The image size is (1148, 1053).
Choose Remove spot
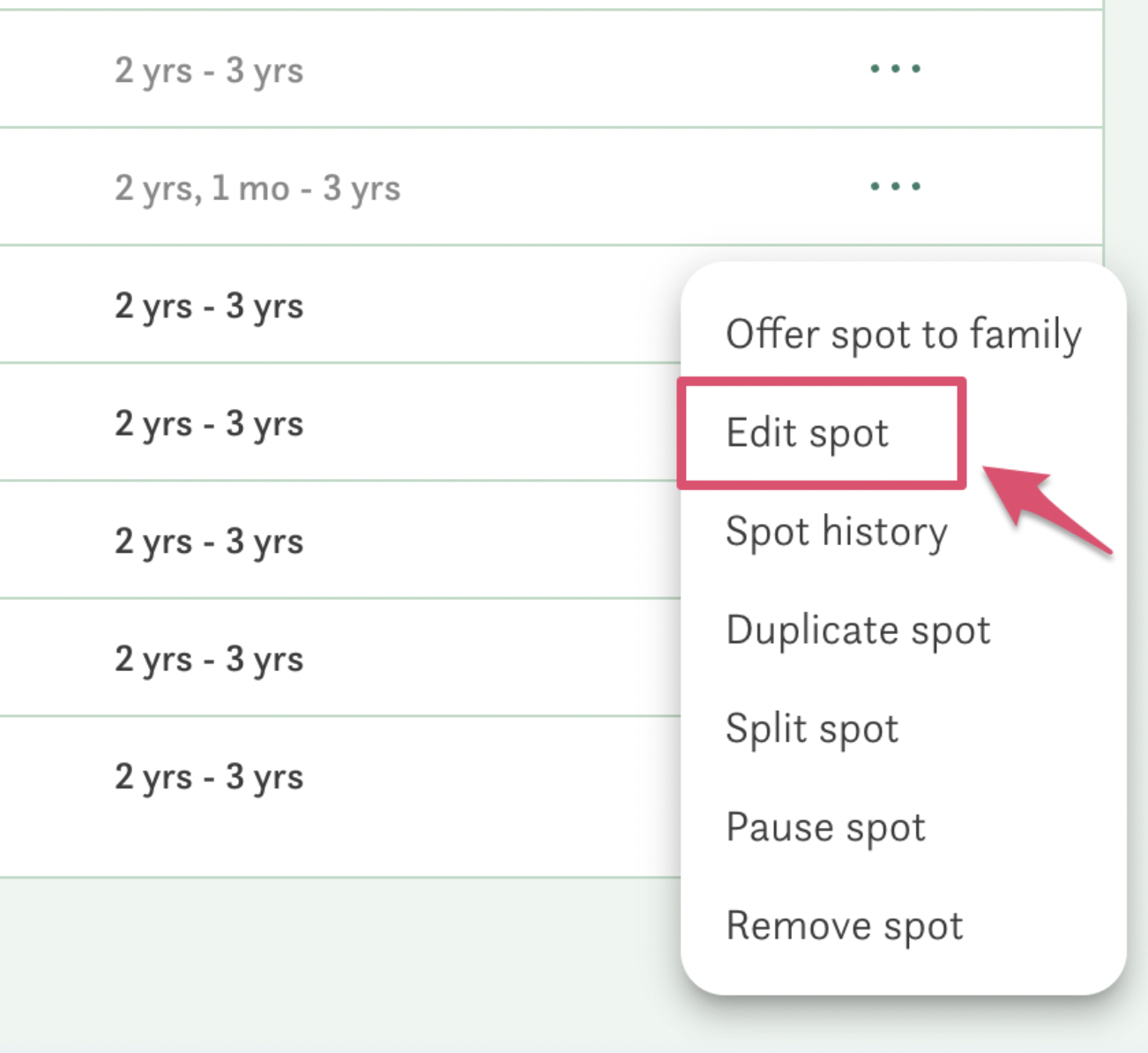(x=845, y=926)
